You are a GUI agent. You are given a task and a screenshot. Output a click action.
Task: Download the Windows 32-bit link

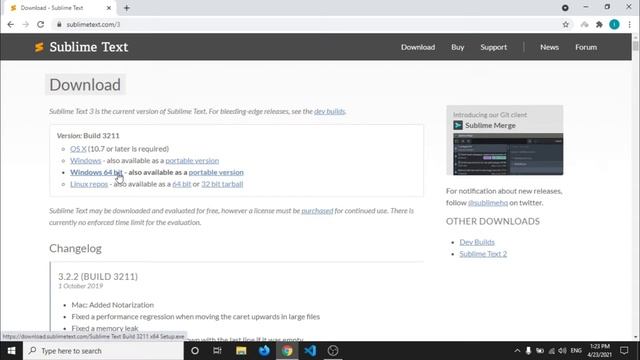[x=85, y=160]
